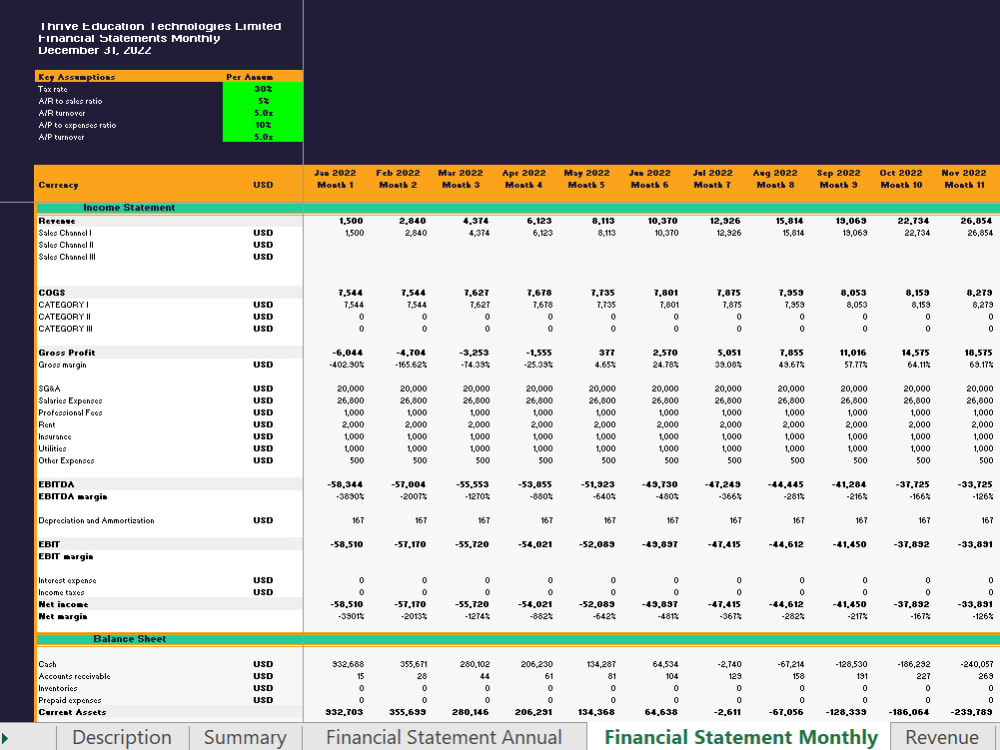Switch to the Summary sheet tab
The width and height of the screenshot is (1000, 750).
245,737
